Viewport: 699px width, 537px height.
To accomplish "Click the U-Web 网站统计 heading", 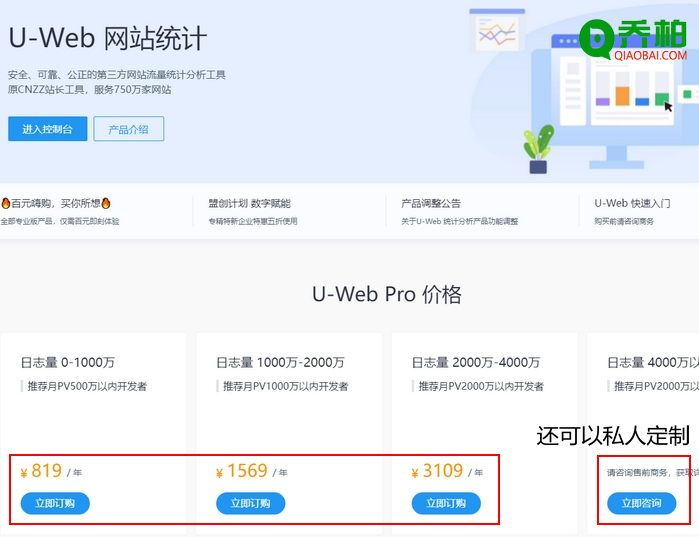I will (x=108, y=39).
